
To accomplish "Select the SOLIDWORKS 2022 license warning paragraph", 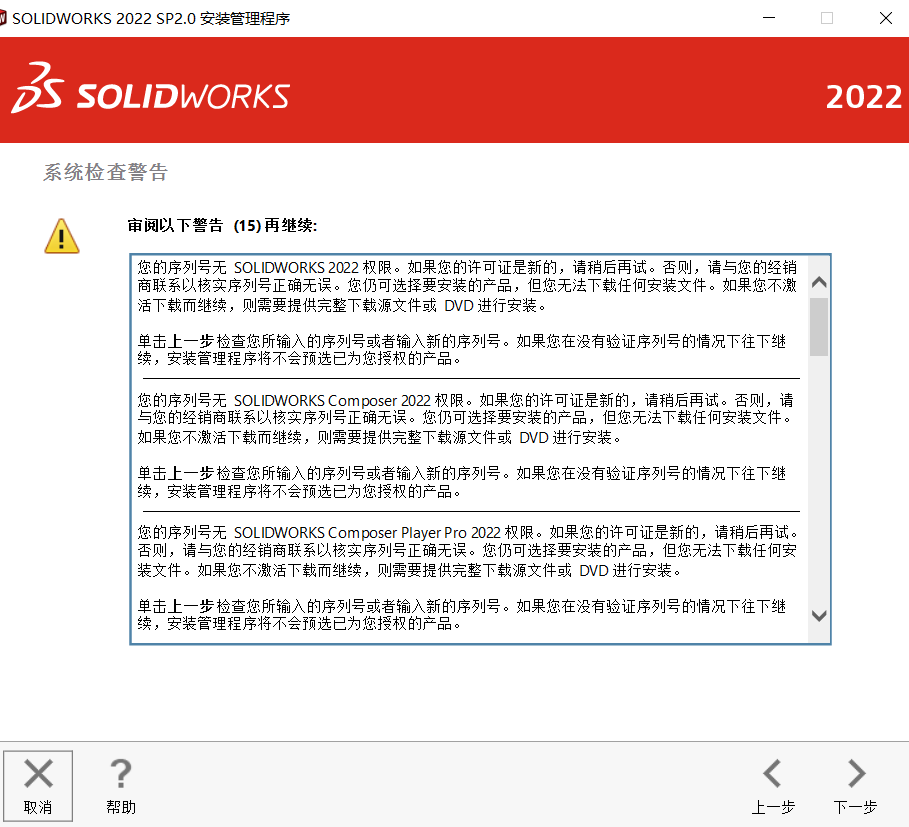I will point(467,286).
